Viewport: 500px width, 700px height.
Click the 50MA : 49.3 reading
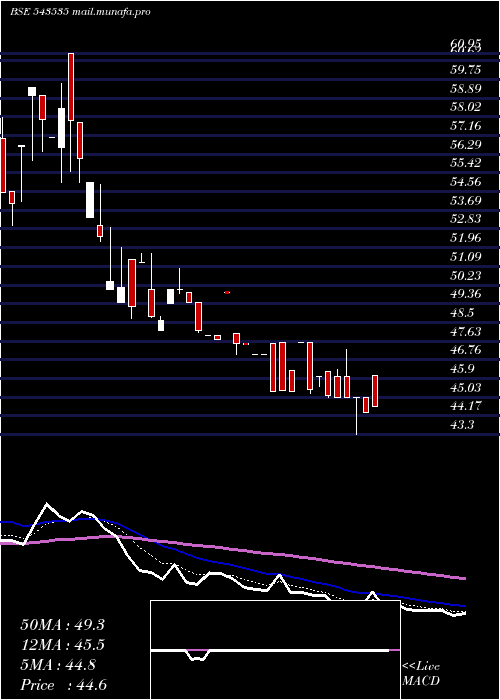tap(62, 625)
